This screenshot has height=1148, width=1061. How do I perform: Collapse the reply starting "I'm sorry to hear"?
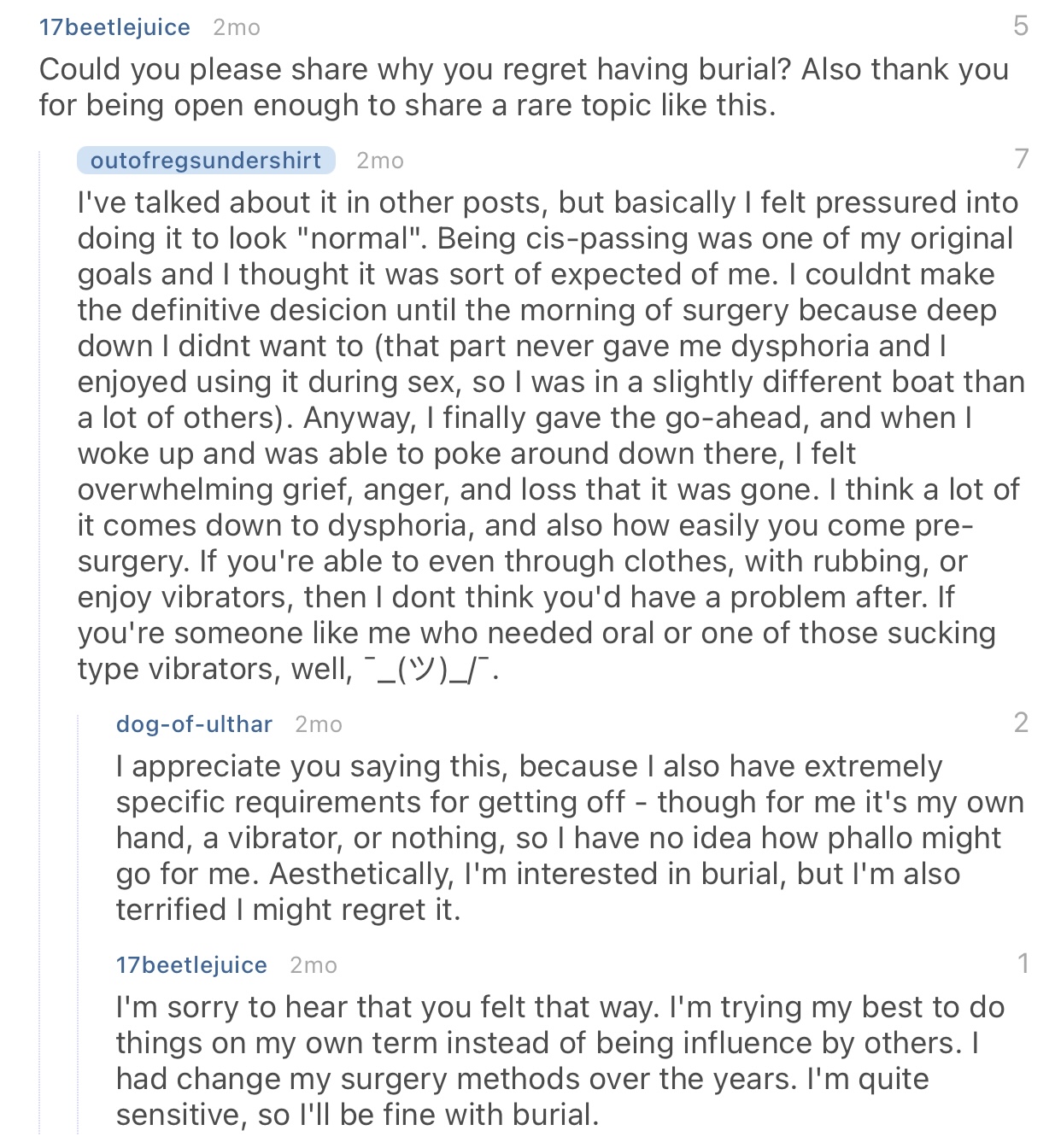click(x=555, y=1061)
